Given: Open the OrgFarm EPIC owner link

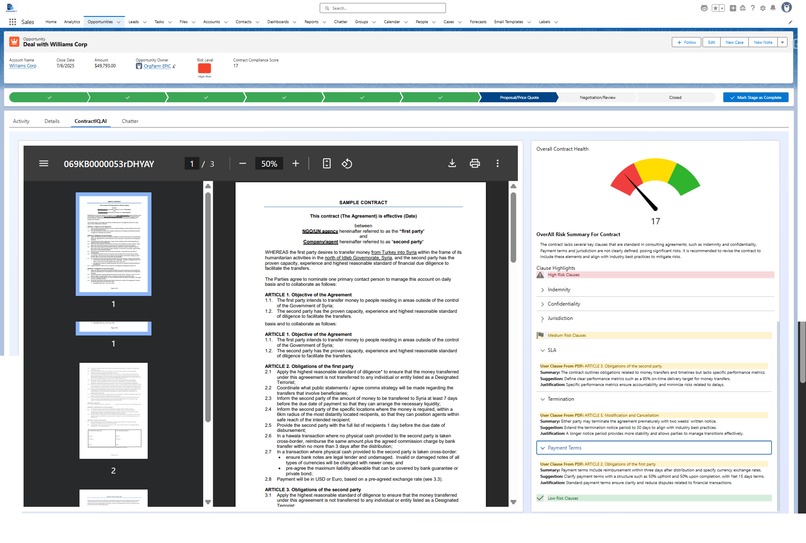Looking at the screenshot, I should pyautogui.click(x=157, y=66).
